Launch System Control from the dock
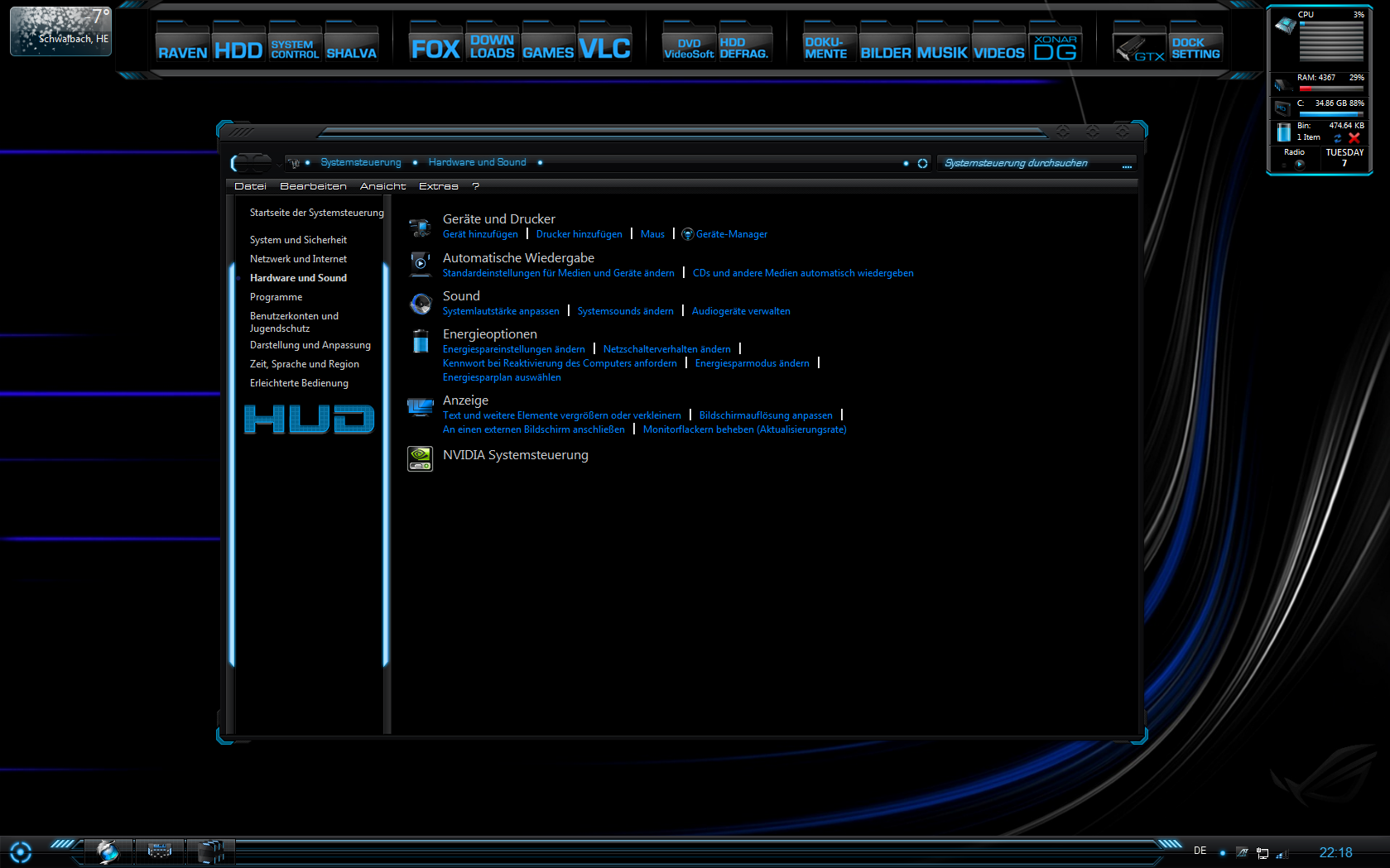This screenshot has height=868, width=1390. pos(295,43)
